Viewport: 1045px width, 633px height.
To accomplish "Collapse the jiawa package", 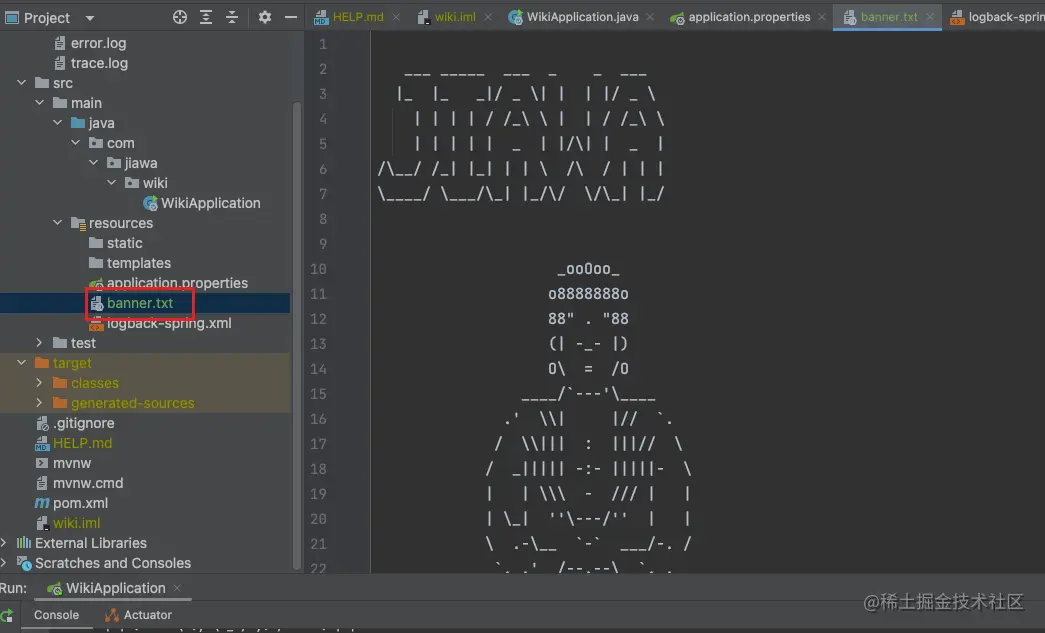I will click(93, 163).
